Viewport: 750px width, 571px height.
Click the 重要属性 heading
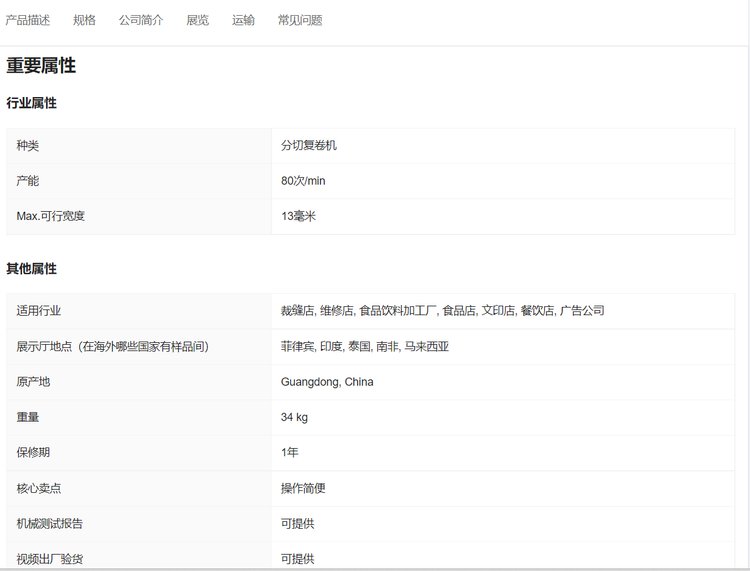[41, 67]
